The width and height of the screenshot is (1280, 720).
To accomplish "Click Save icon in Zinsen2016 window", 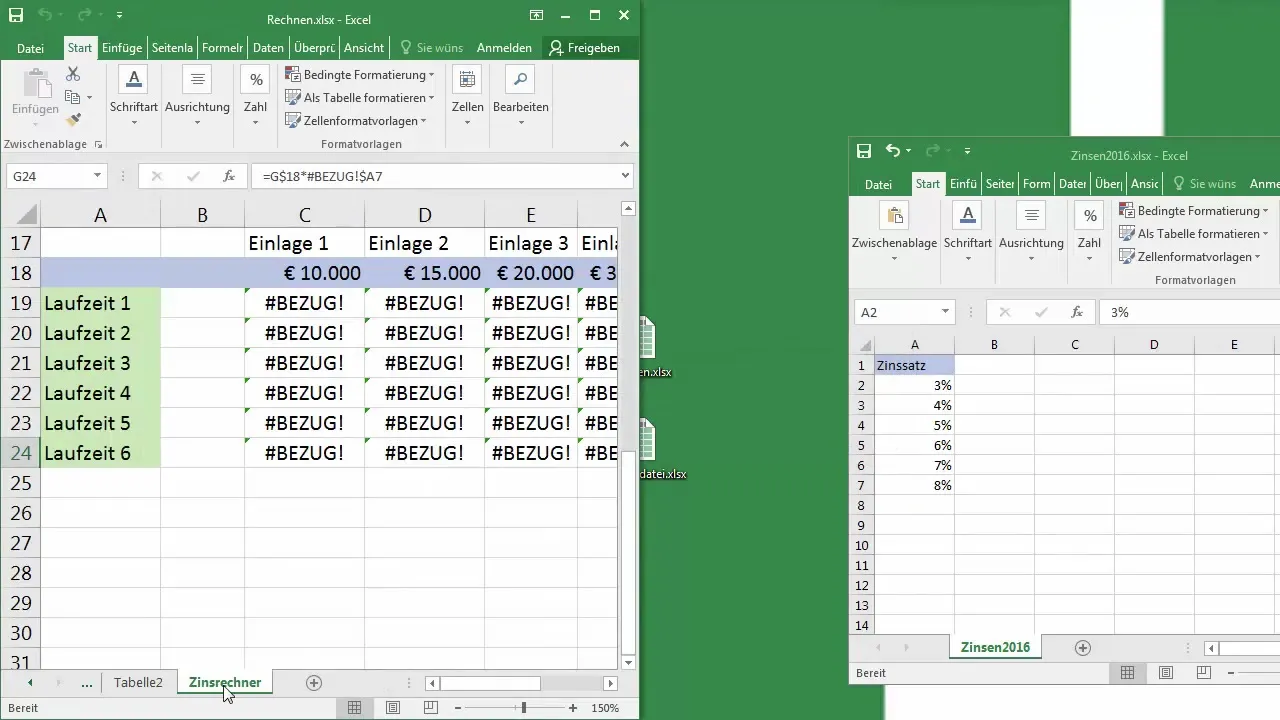I will pos(864,151).
